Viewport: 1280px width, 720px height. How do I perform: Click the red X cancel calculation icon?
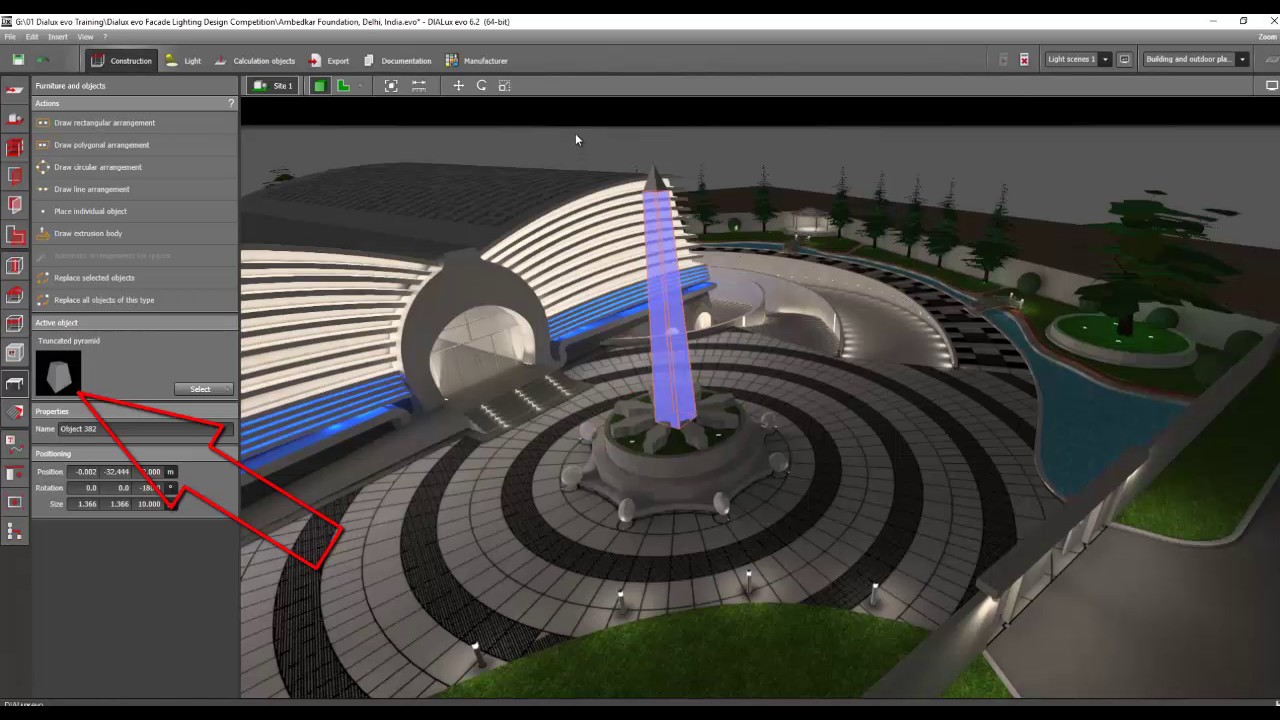click(x=1024, y=60)
